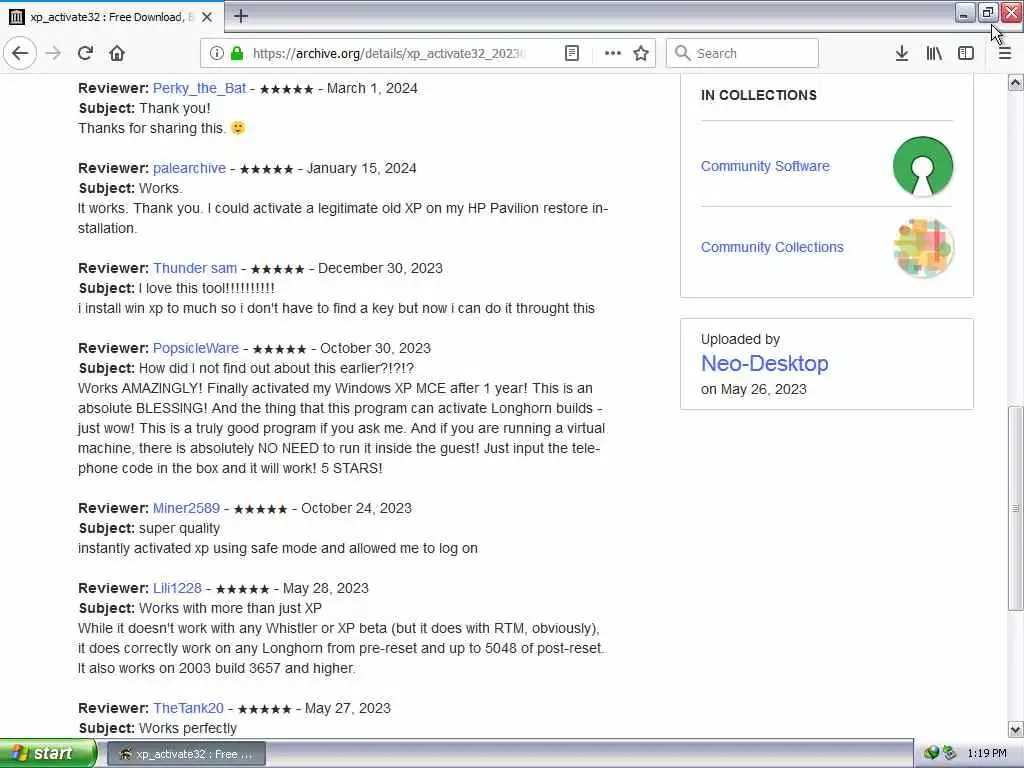1024x768 pixels.
Task: Click the green secure connection padlock
Action: [237, 53]
